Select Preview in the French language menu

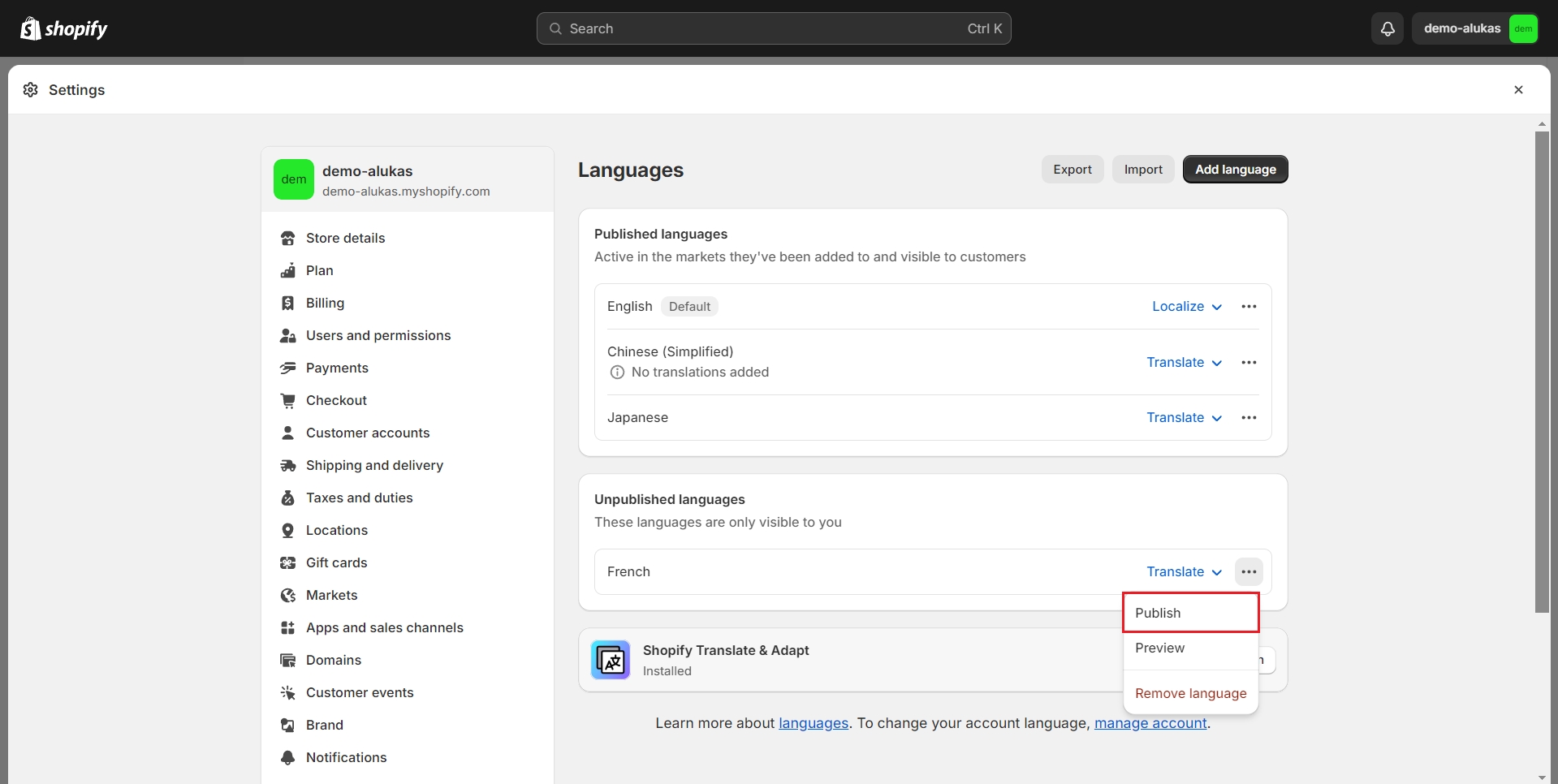[x=1160, y=648]
